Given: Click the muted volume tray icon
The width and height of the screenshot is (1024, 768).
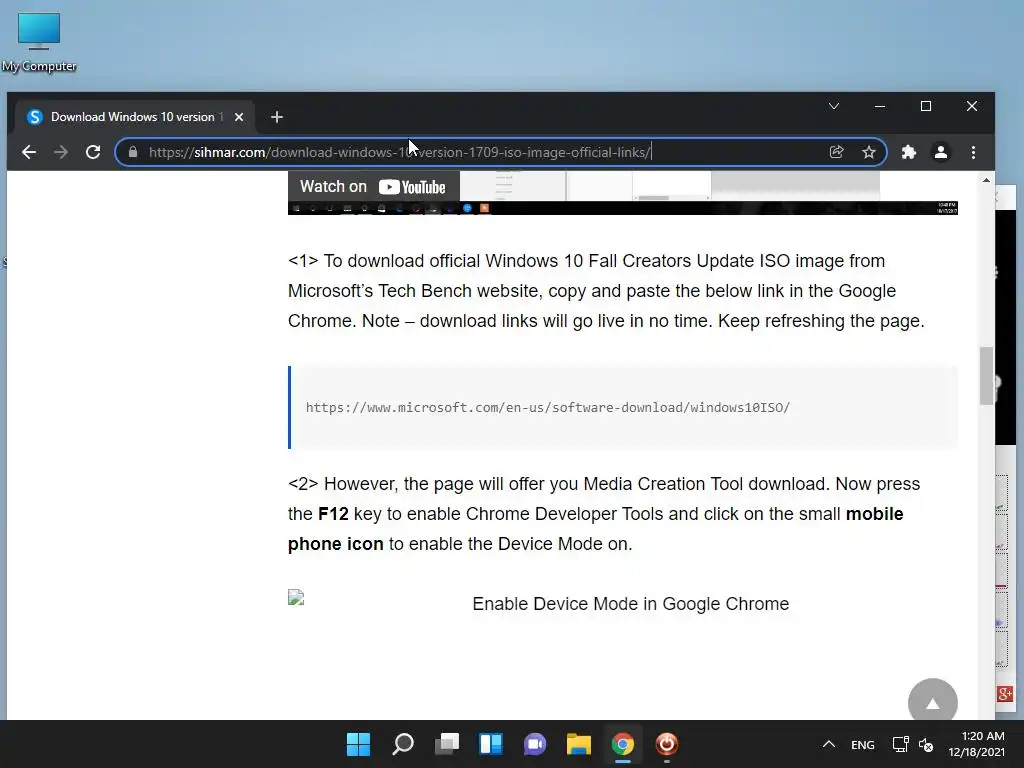Looking at the screenshot, I should click(926, 744).
